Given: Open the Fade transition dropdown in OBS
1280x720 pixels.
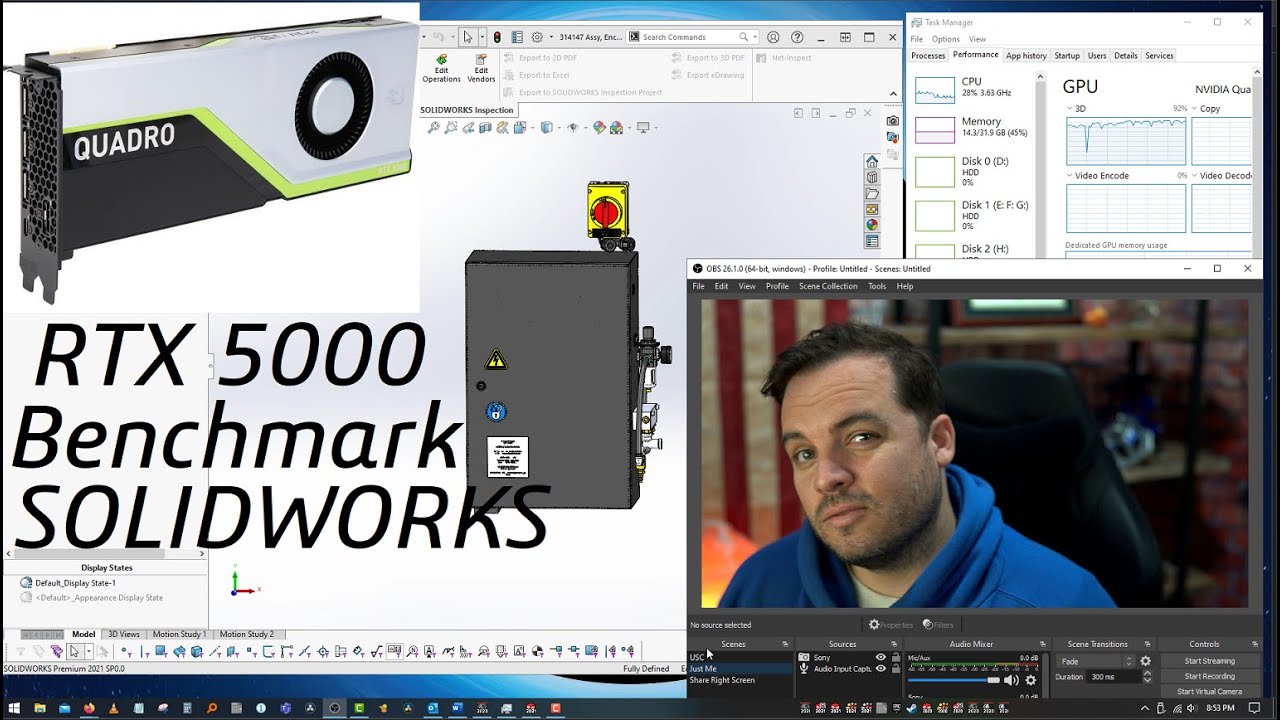Looking at the screenshot, I should coord(1096,661).
